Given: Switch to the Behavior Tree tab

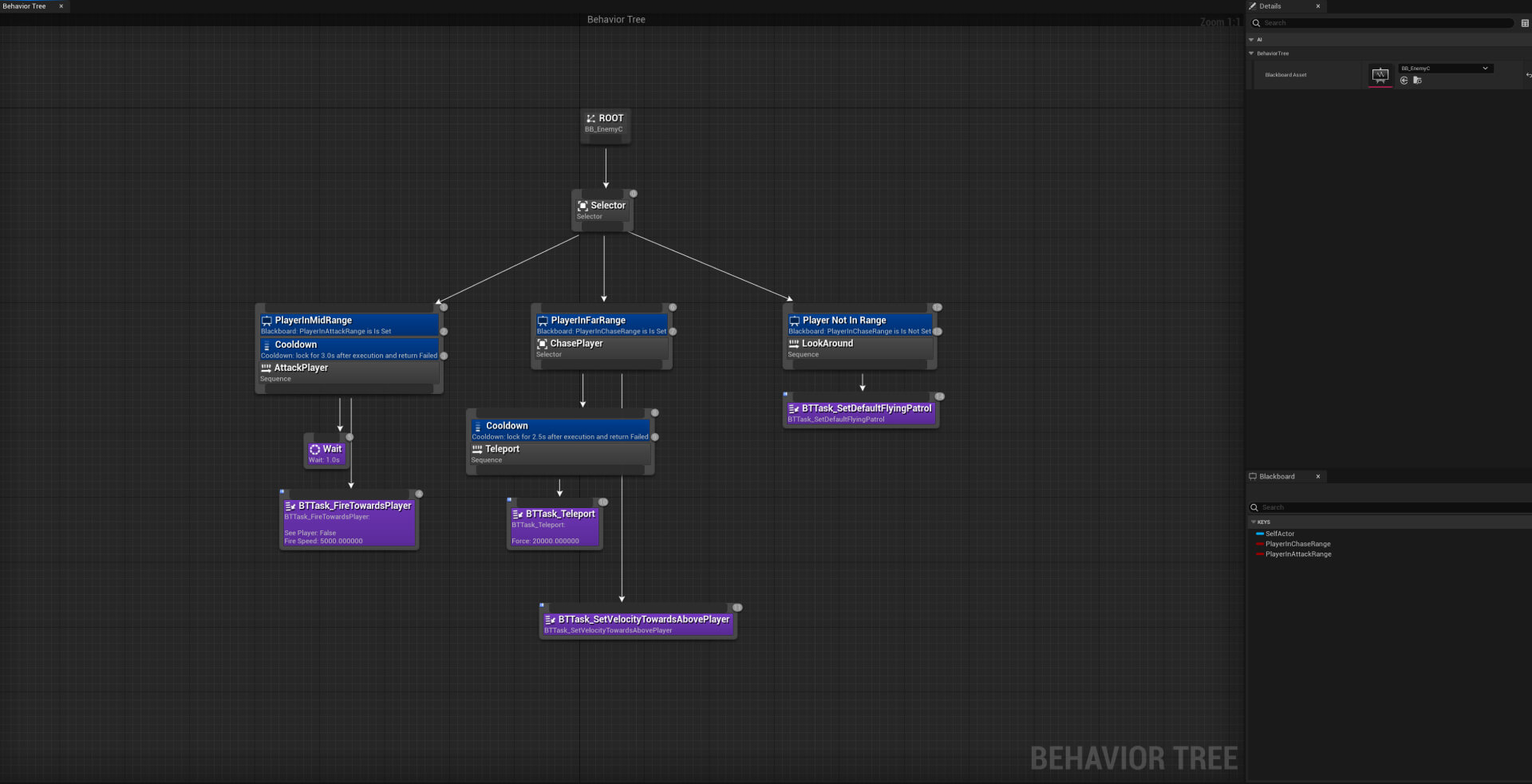Looking at the screenshot, I should point(25,6).
